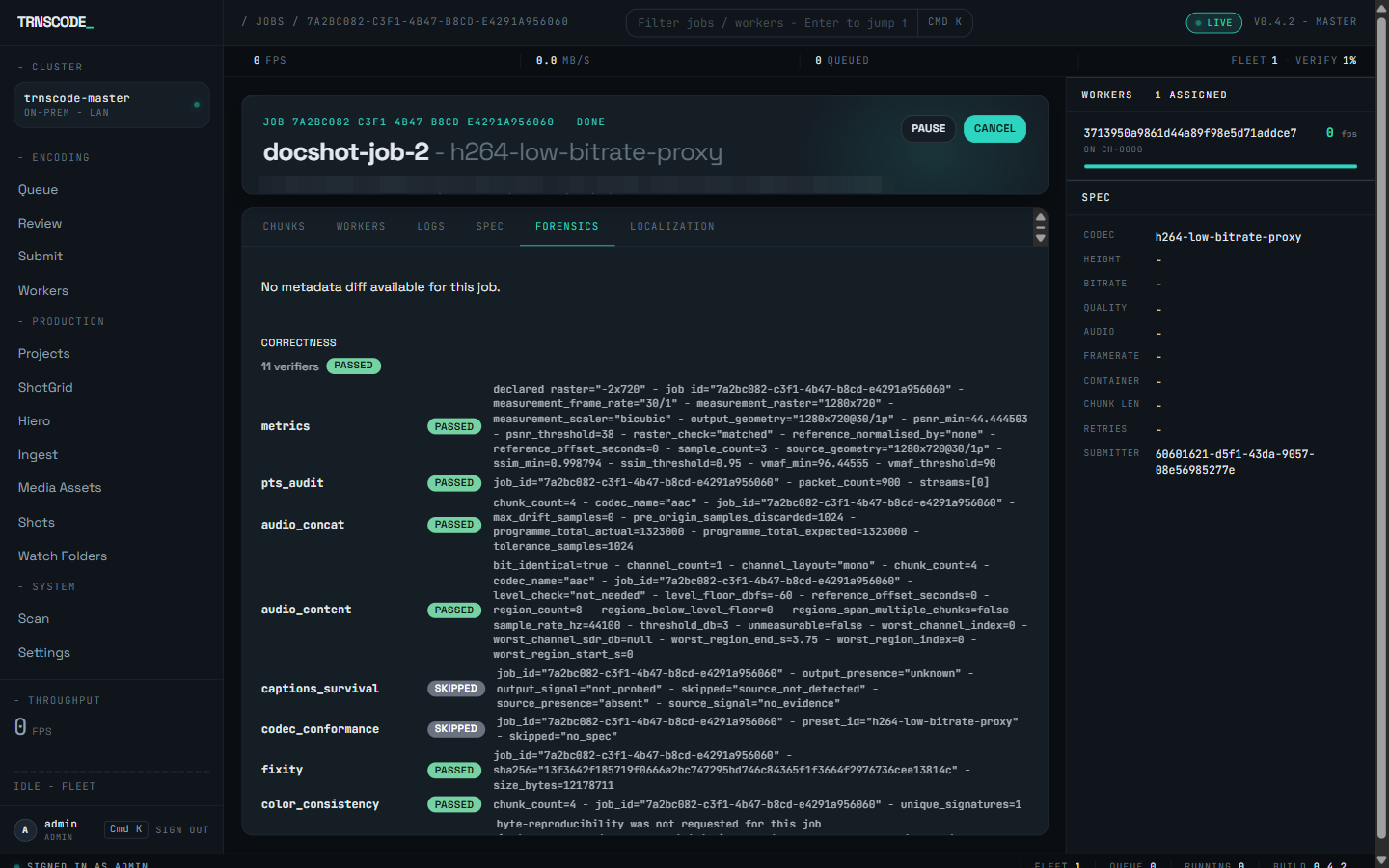The width and height of the screenshot is (1389, 868).
Task: Open Projects in the sidebar
Action: (44, 354)
